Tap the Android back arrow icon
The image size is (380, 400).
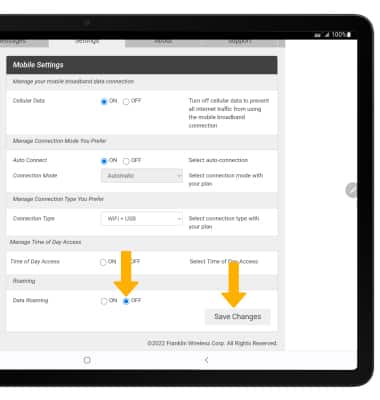click(x=206, y=360)
